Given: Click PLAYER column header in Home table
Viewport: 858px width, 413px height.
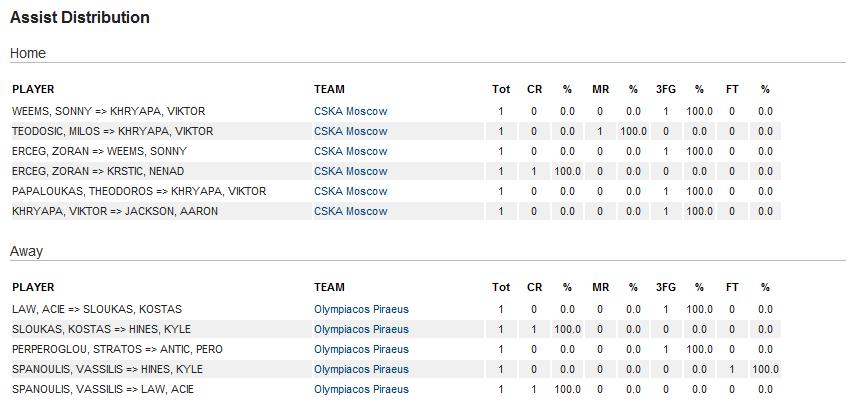Looking at the screenshot, I should 33,89.
